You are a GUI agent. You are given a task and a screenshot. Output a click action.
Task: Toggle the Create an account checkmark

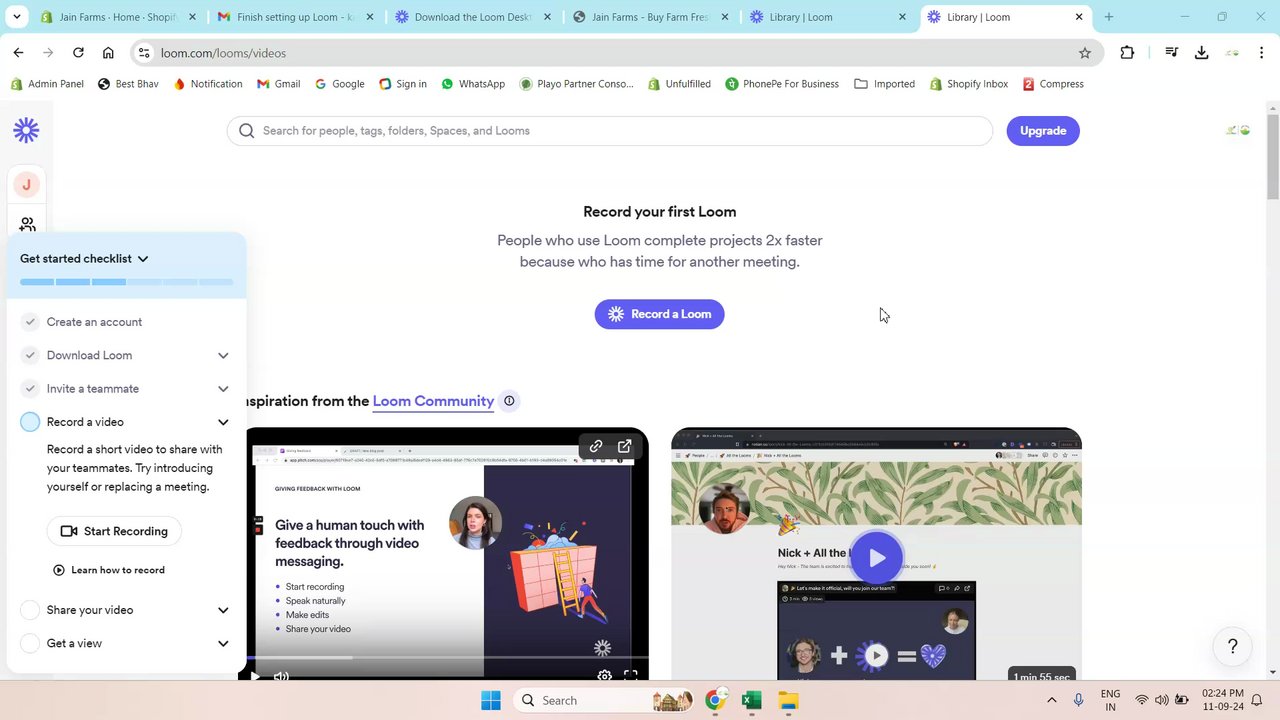point(30,322)
